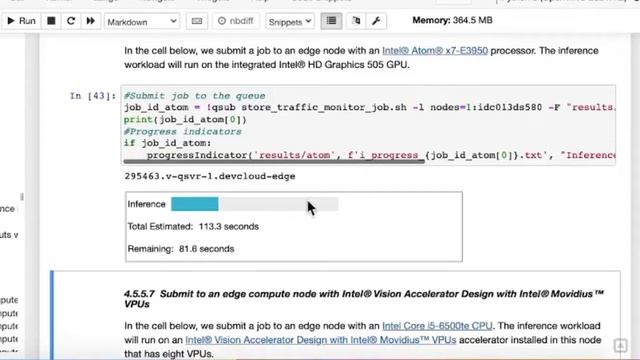Open the Intel Vision Accelerator Design Movidius VPUs link
Viewport: 640px width, 360px height.
coord(320,340)
